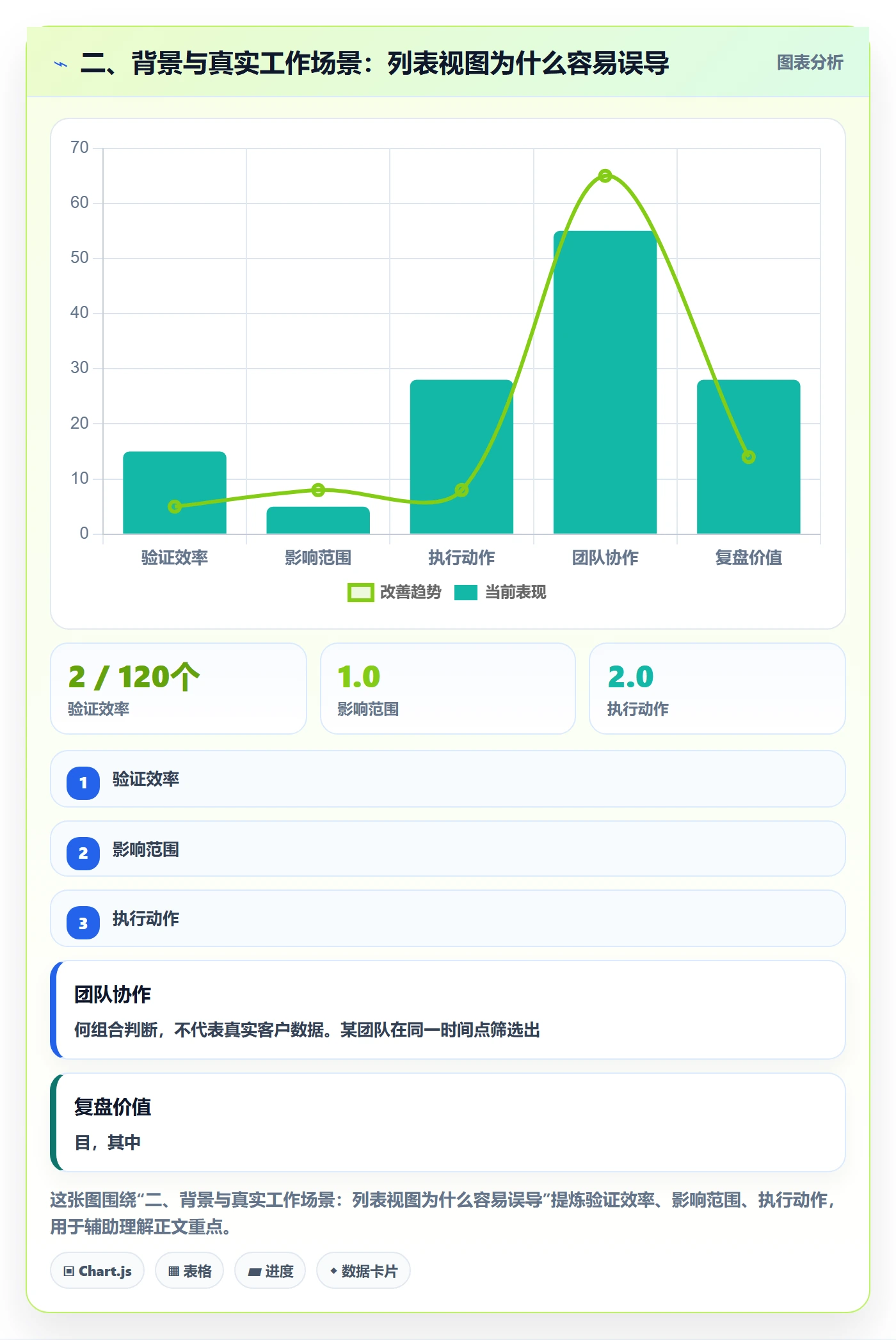The width and height of the screenshot is (896, 1340).
Task: Click the trend line peak point at 团队协作
Action: coord(605,176)
